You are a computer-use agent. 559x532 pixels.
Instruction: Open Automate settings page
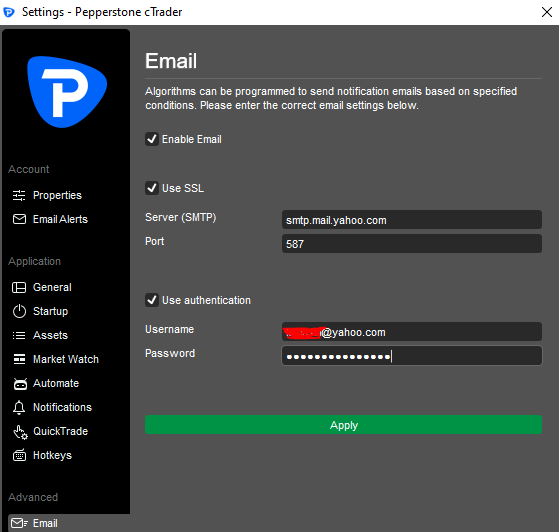pos(56,383)
